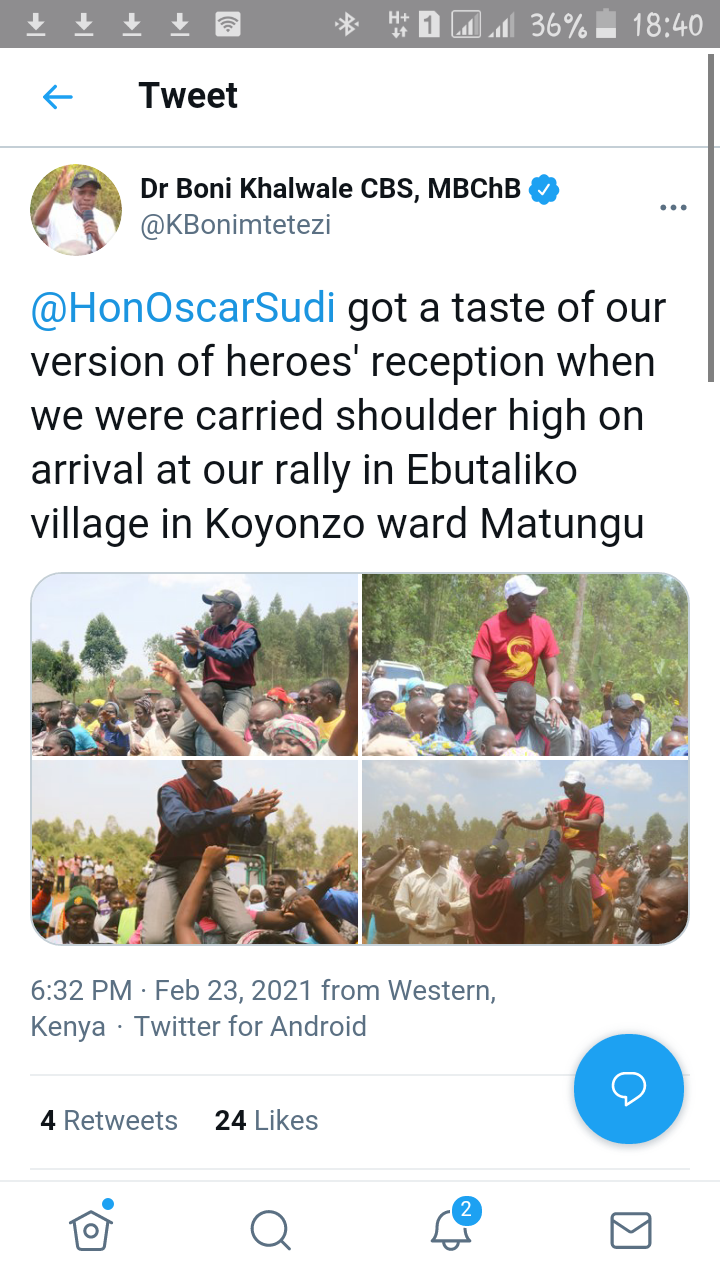
Task: Tap the @HonOscarSudi mention link
Action: click(x=183, y=308)
